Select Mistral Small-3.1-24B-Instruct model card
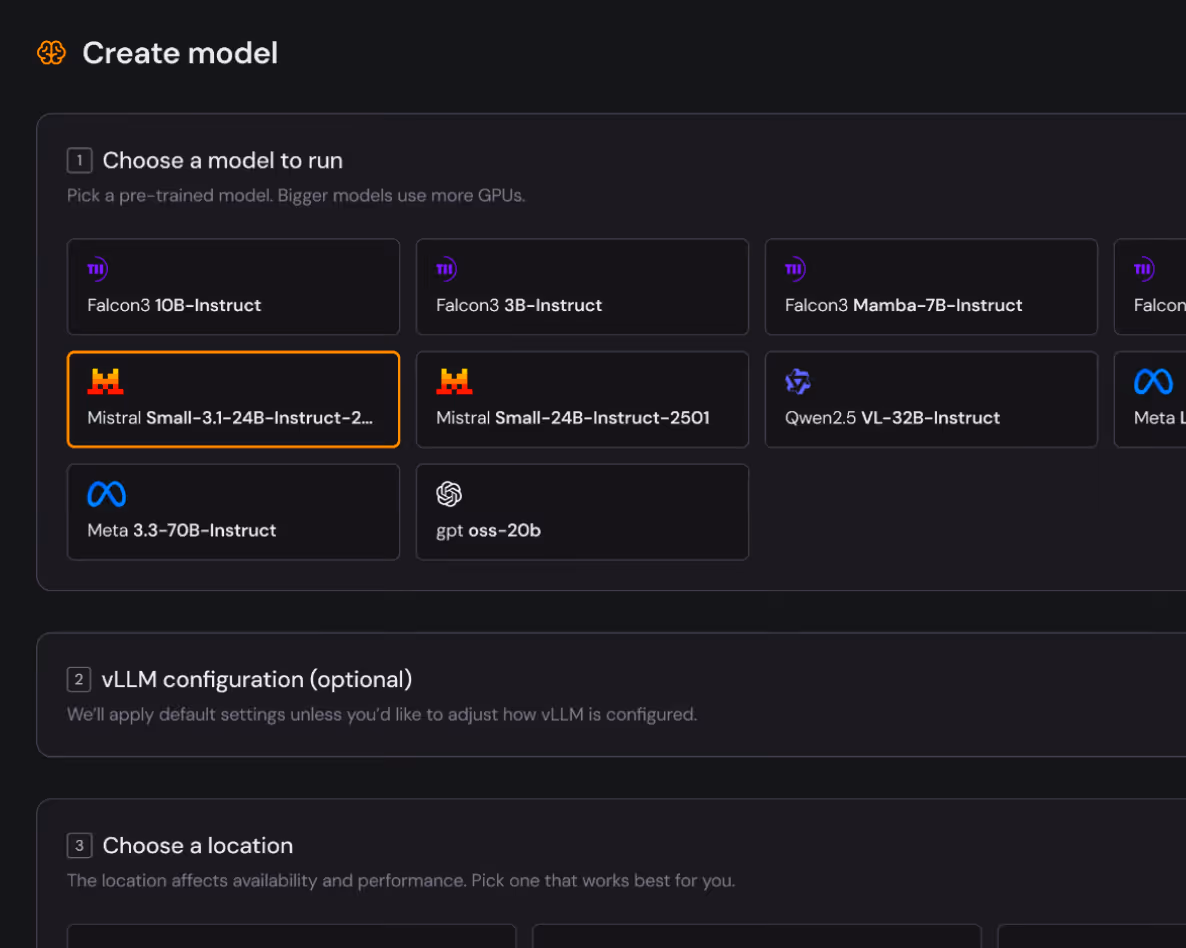Viewport: 1186px width, 948px height. pos(233,399)
